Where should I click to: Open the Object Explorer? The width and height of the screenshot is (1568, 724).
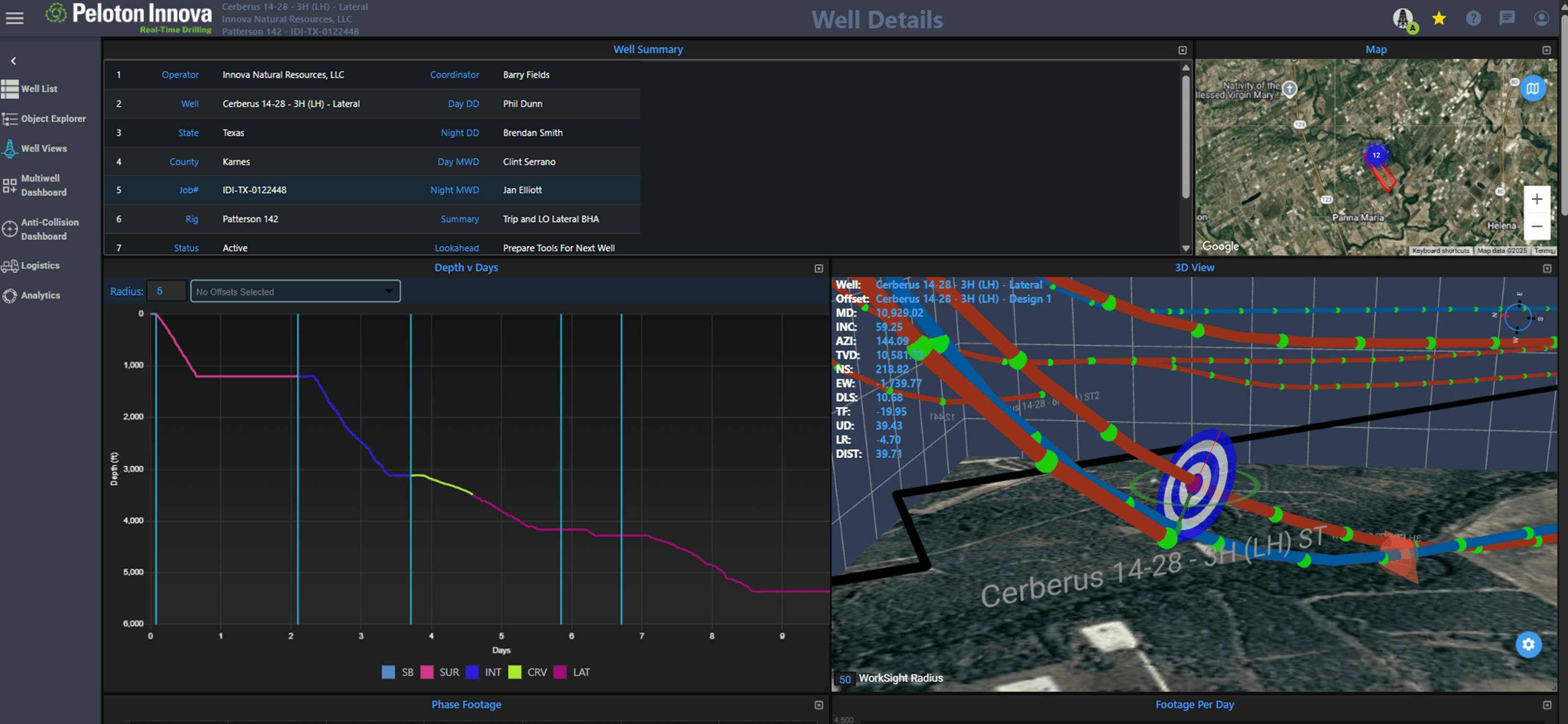point(52,119)
